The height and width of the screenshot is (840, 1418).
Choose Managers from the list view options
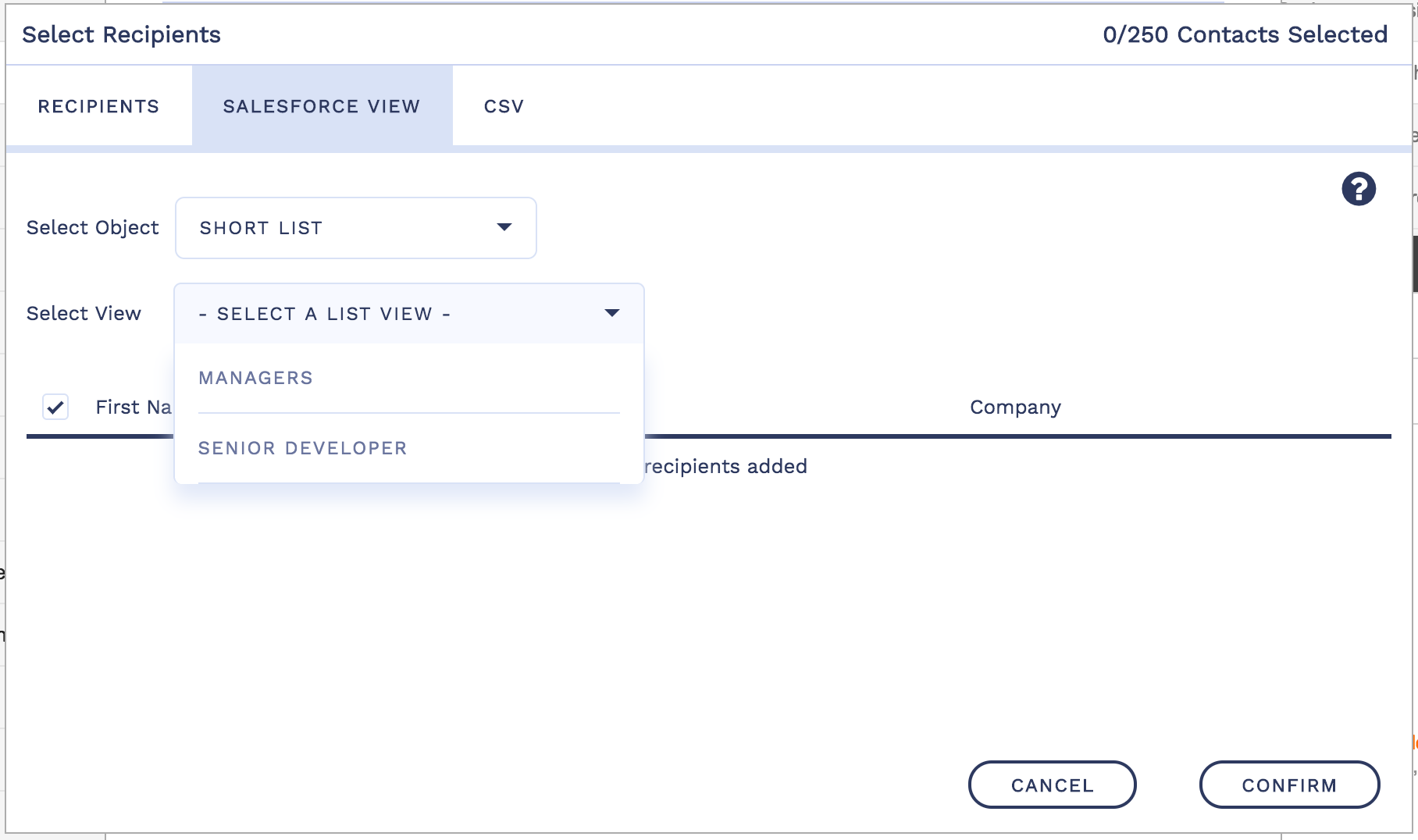(x=255, y=378)
